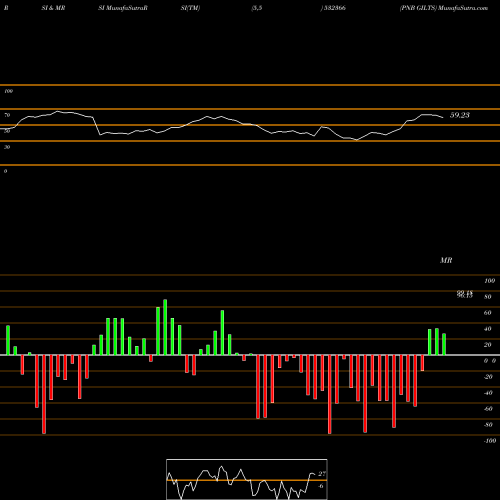Screen dimensions: 500x500
Task: Click the mini chart thumbnail at the bottom
Action: click(247, 479)
